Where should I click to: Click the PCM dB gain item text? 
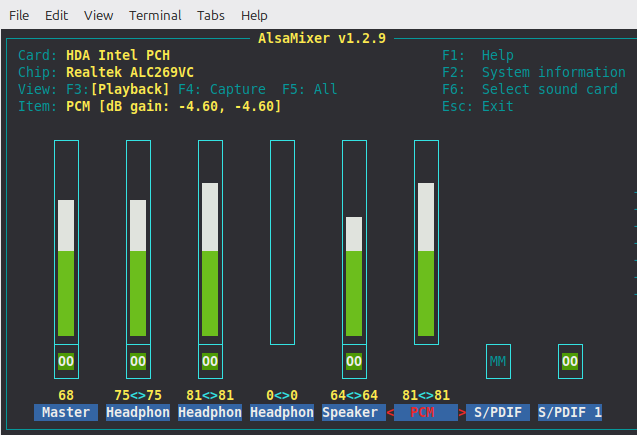tap(173, 106)
